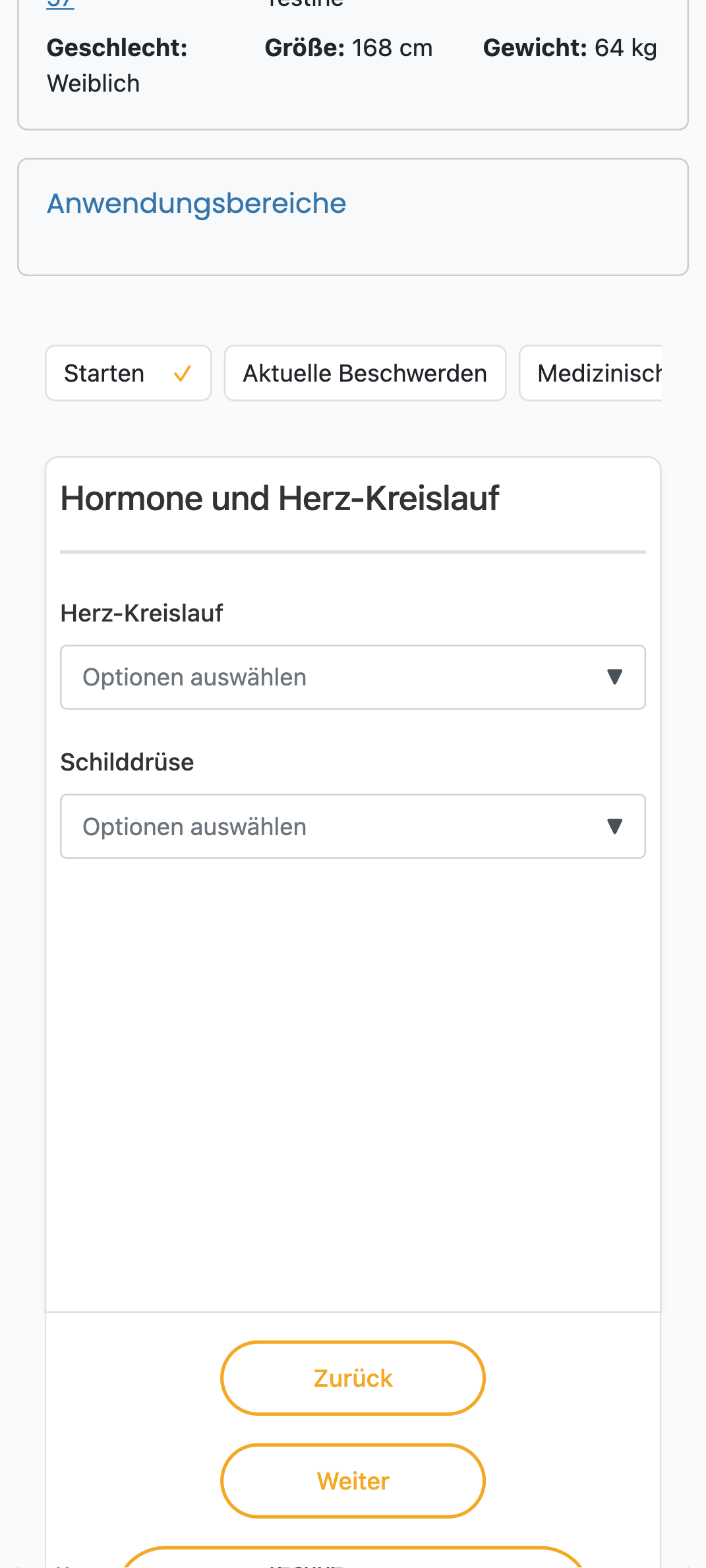Switch to the Starten step tab
706x1568 pixels.
click(129, 373)
